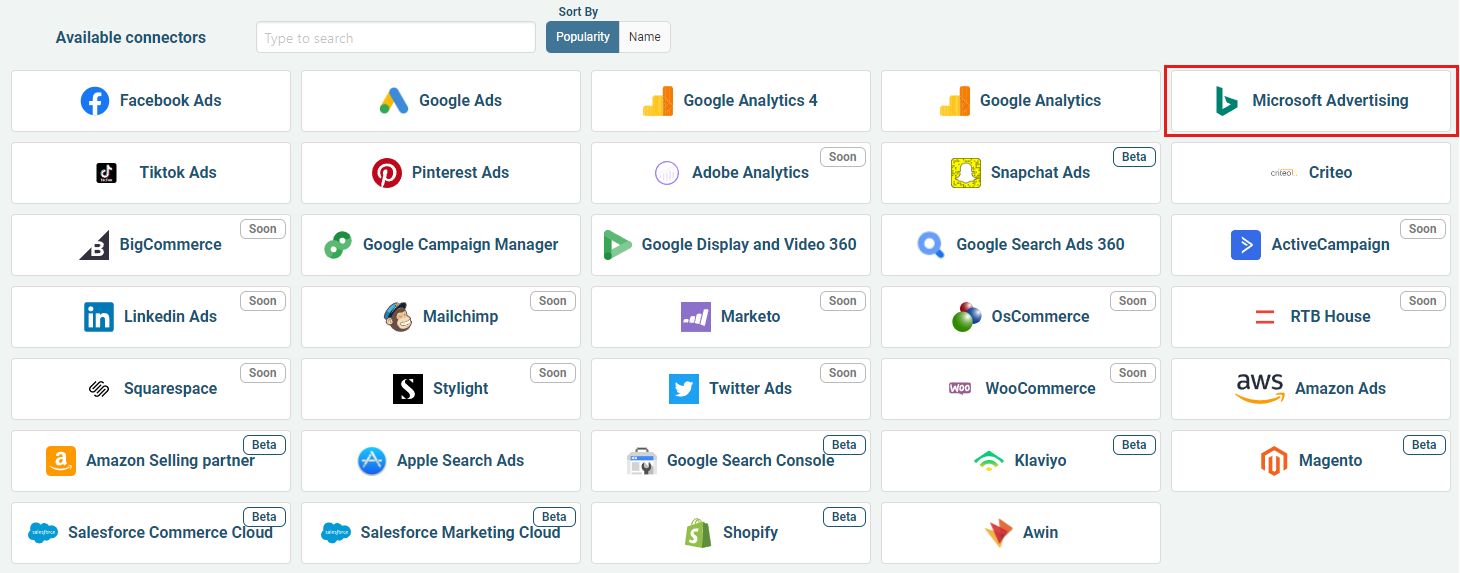Click the Tiktok Ads logo icon

107,173
